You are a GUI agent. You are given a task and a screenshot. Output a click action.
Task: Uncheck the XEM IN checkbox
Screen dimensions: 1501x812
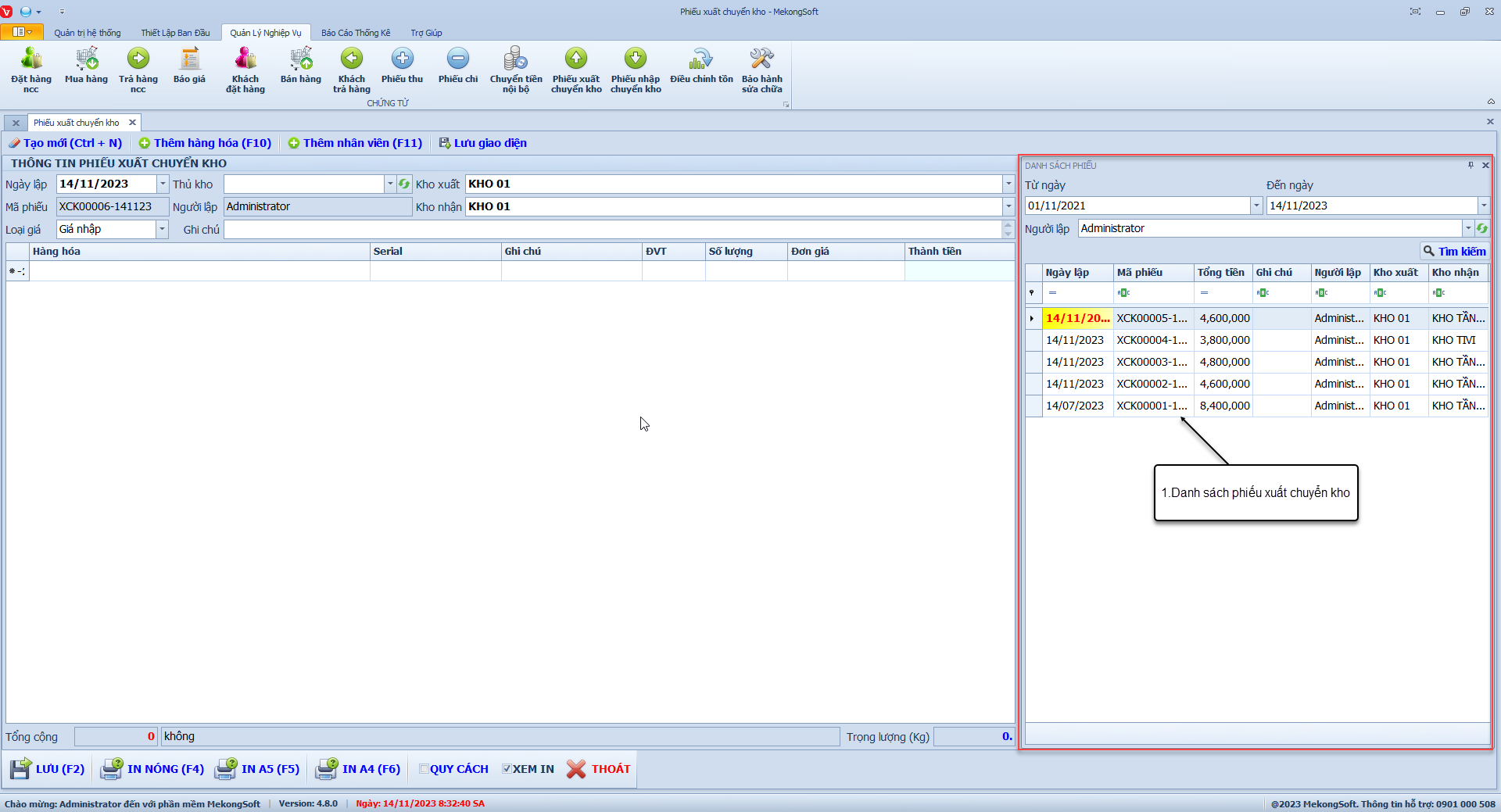pyautogui.click(x=507, y=769)
